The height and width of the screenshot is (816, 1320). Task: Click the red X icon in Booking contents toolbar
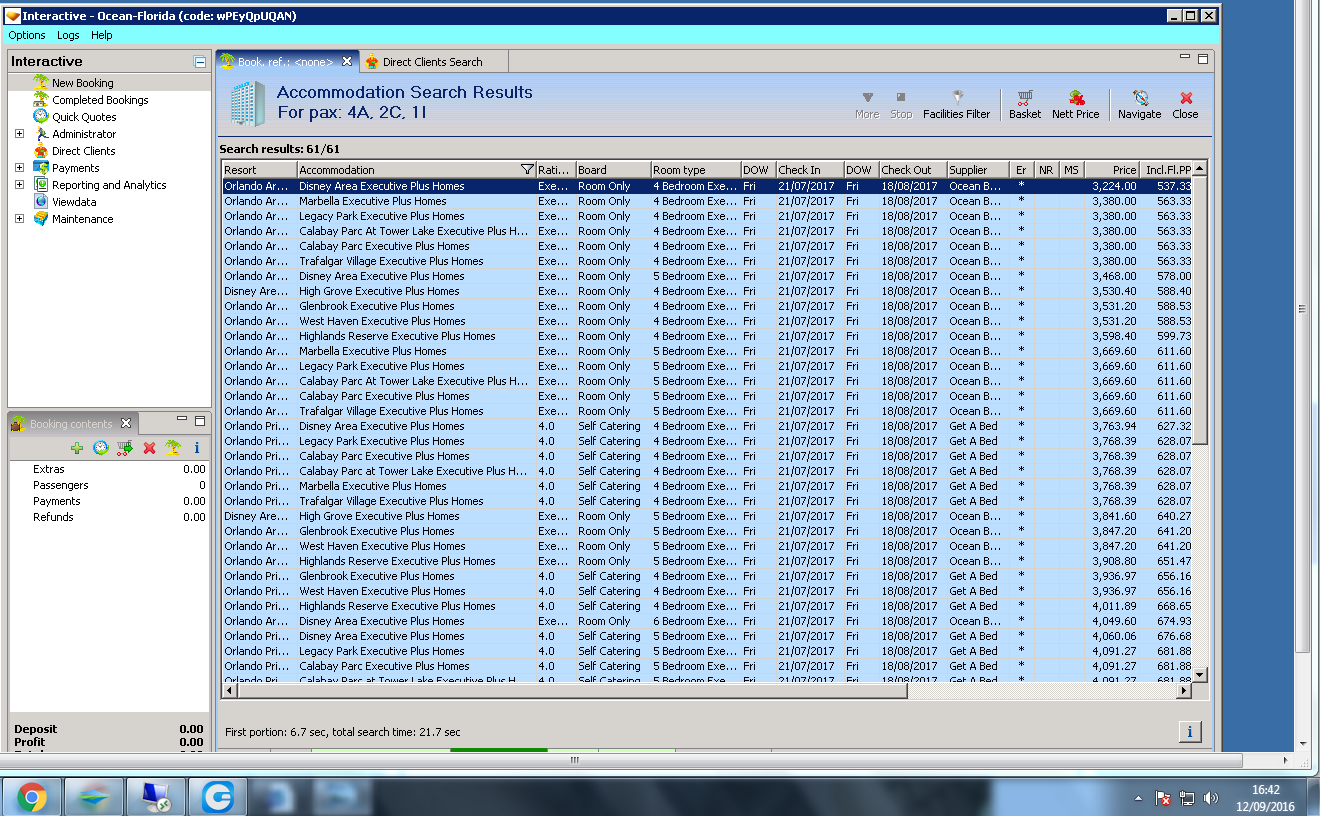click(149, 448)
